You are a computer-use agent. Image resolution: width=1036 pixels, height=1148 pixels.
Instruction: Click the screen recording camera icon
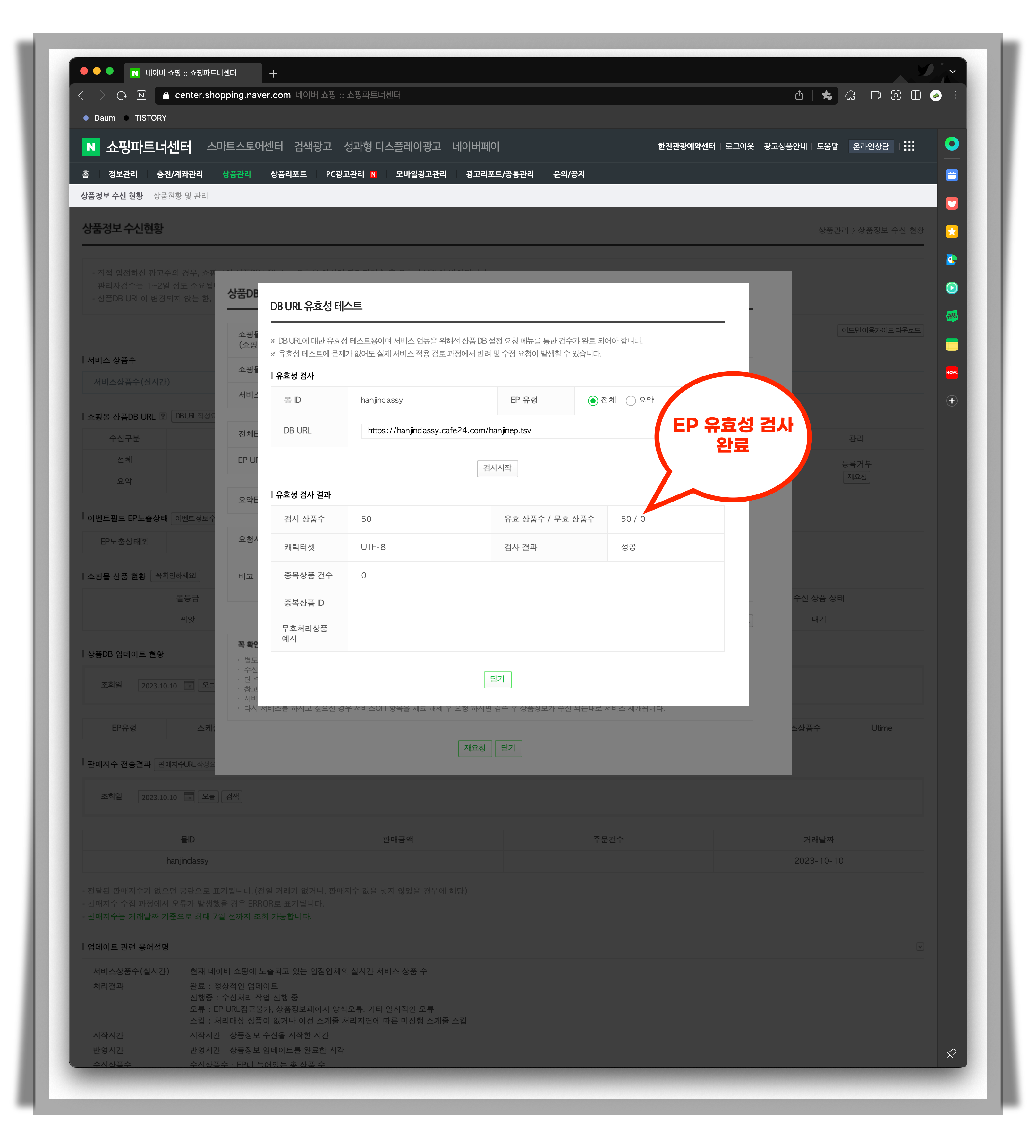pos(876,95)
